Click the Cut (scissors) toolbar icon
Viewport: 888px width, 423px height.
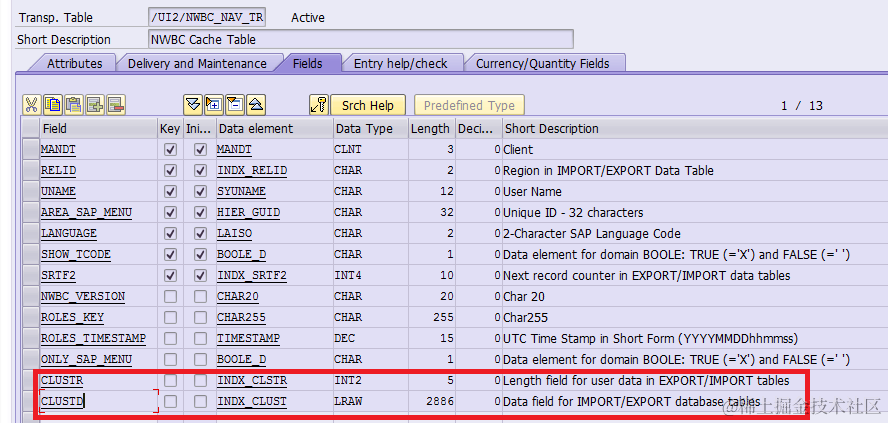pyautogui.click(x=31, y=105)
